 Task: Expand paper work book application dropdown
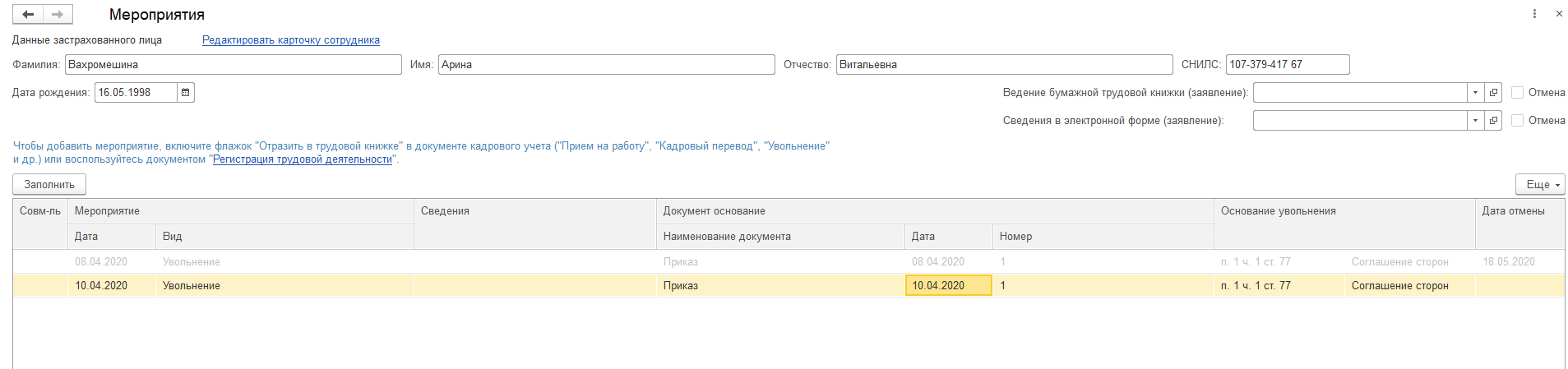tap(1476, 93)
